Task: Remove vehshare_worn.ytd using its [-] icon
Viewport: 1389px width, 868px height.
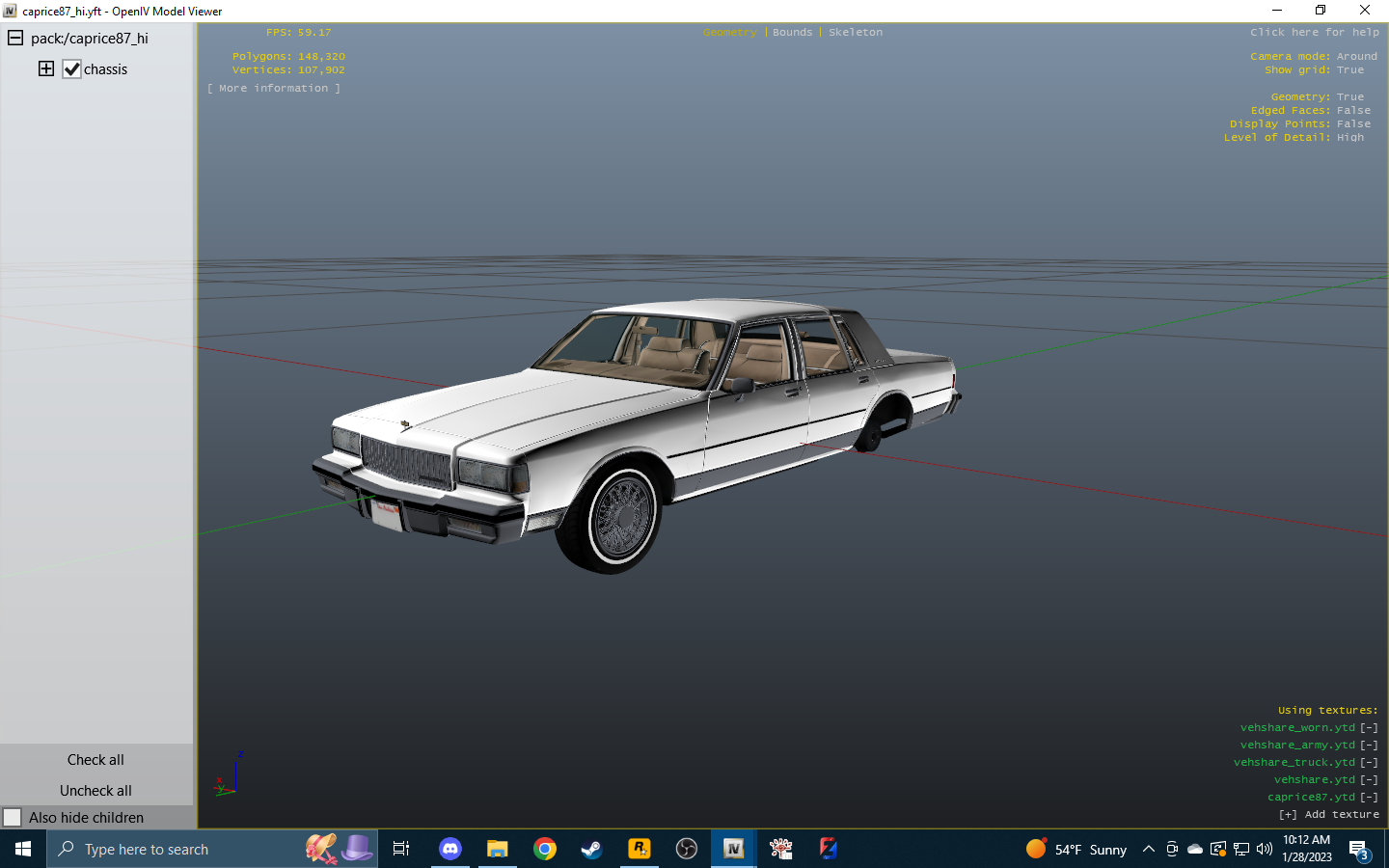Action: 1369,727
